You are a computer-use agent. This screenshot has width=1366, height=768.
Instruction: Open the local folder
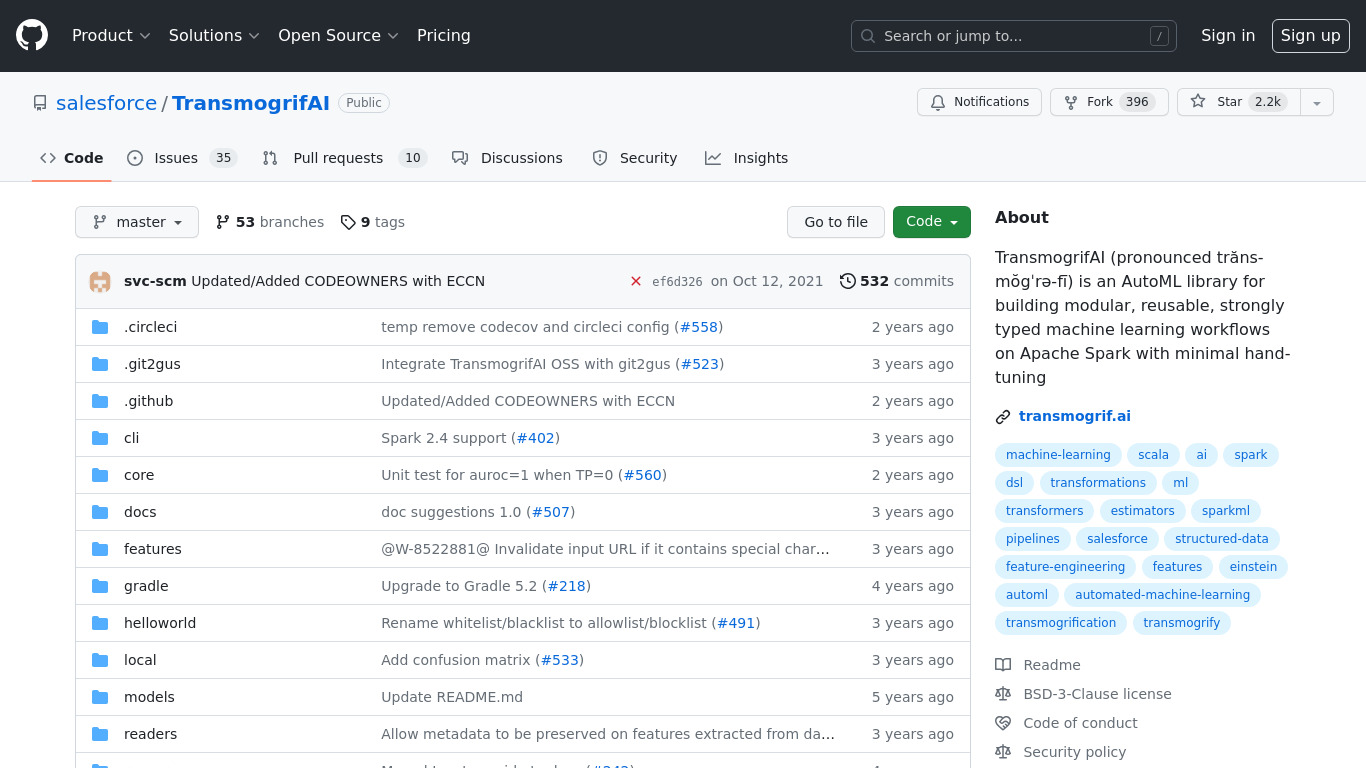pos(140,660)
